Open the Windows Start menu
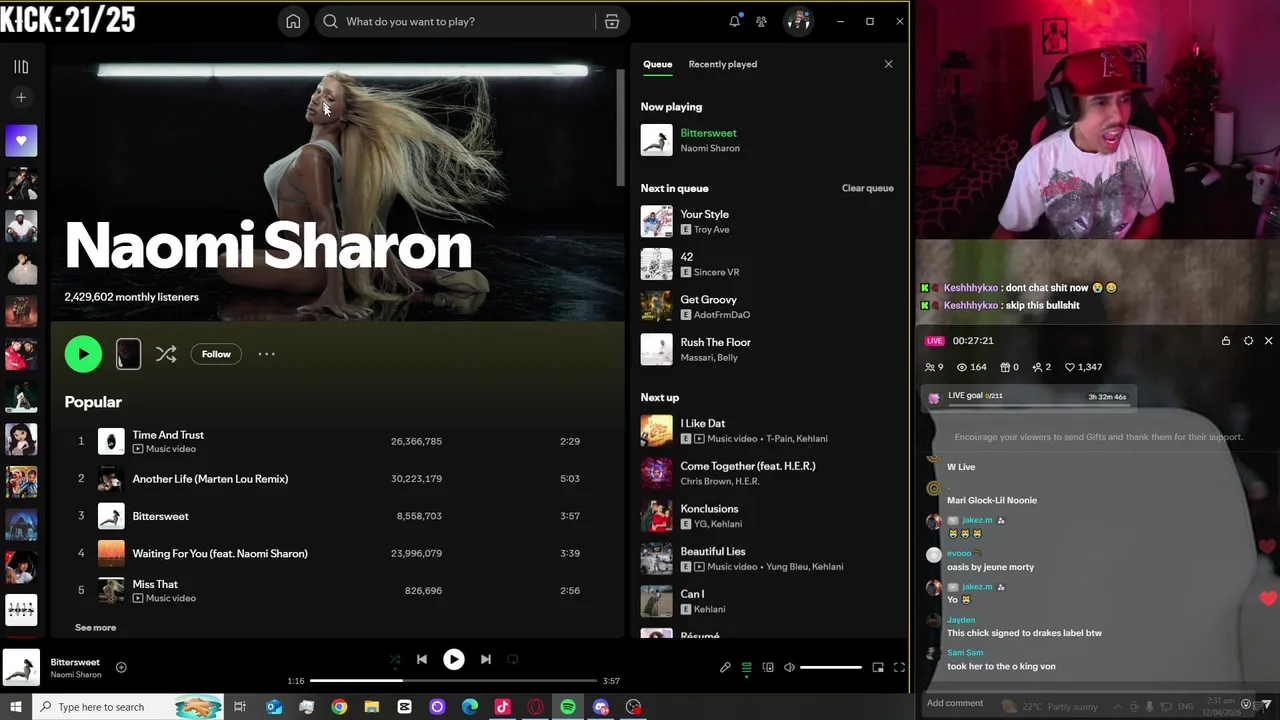1280x720 pixels. click(x=15, y=707)
